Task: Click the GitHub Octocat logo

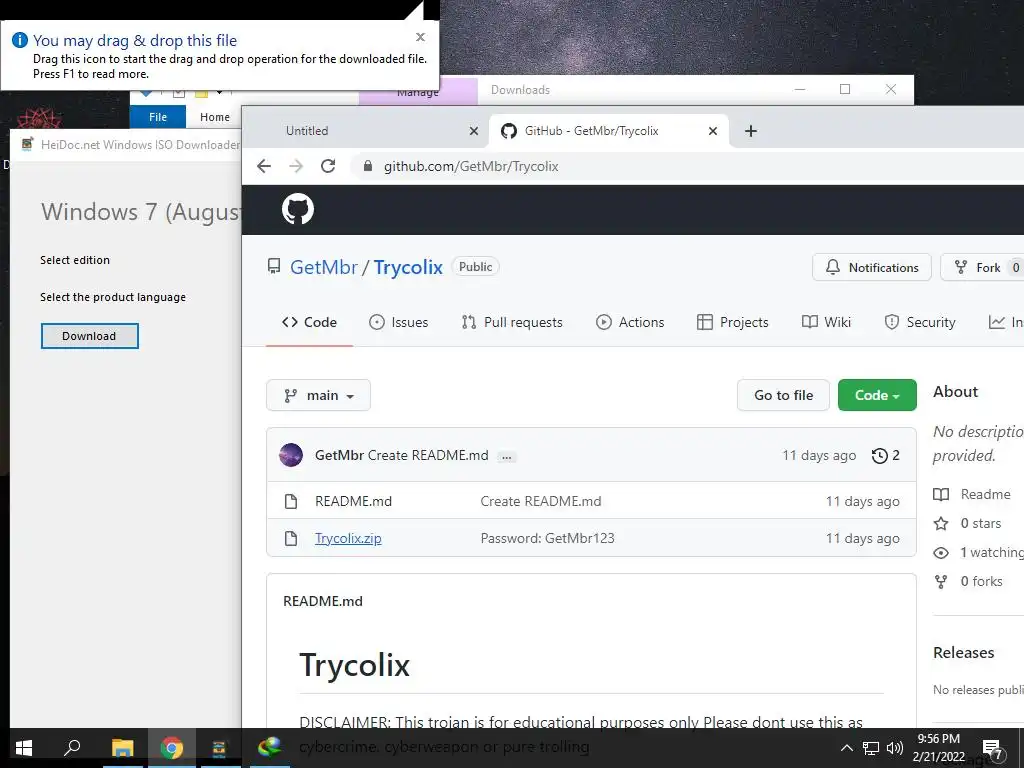Action: click(298, 210)
